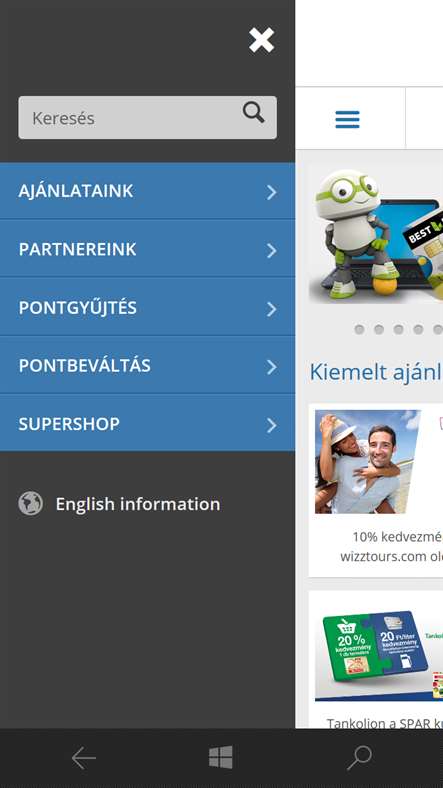Click inside the Keresés search field
The image size is (443, 788).
pyautogui.click(x=147, y=118)
